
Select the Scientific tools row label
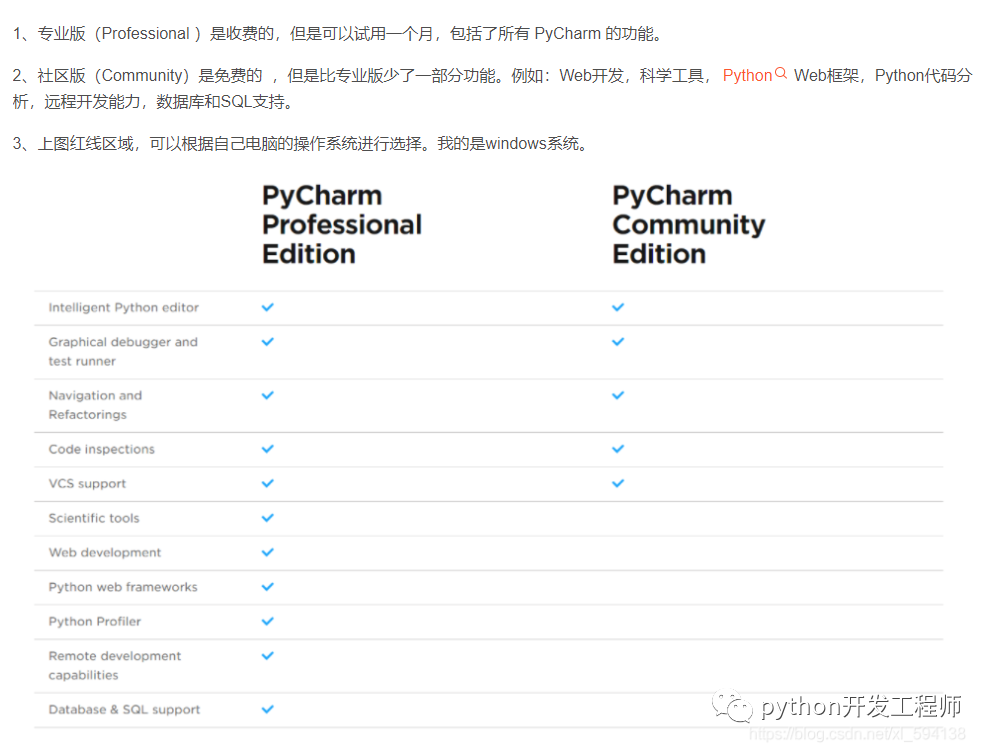click(94, 518)
